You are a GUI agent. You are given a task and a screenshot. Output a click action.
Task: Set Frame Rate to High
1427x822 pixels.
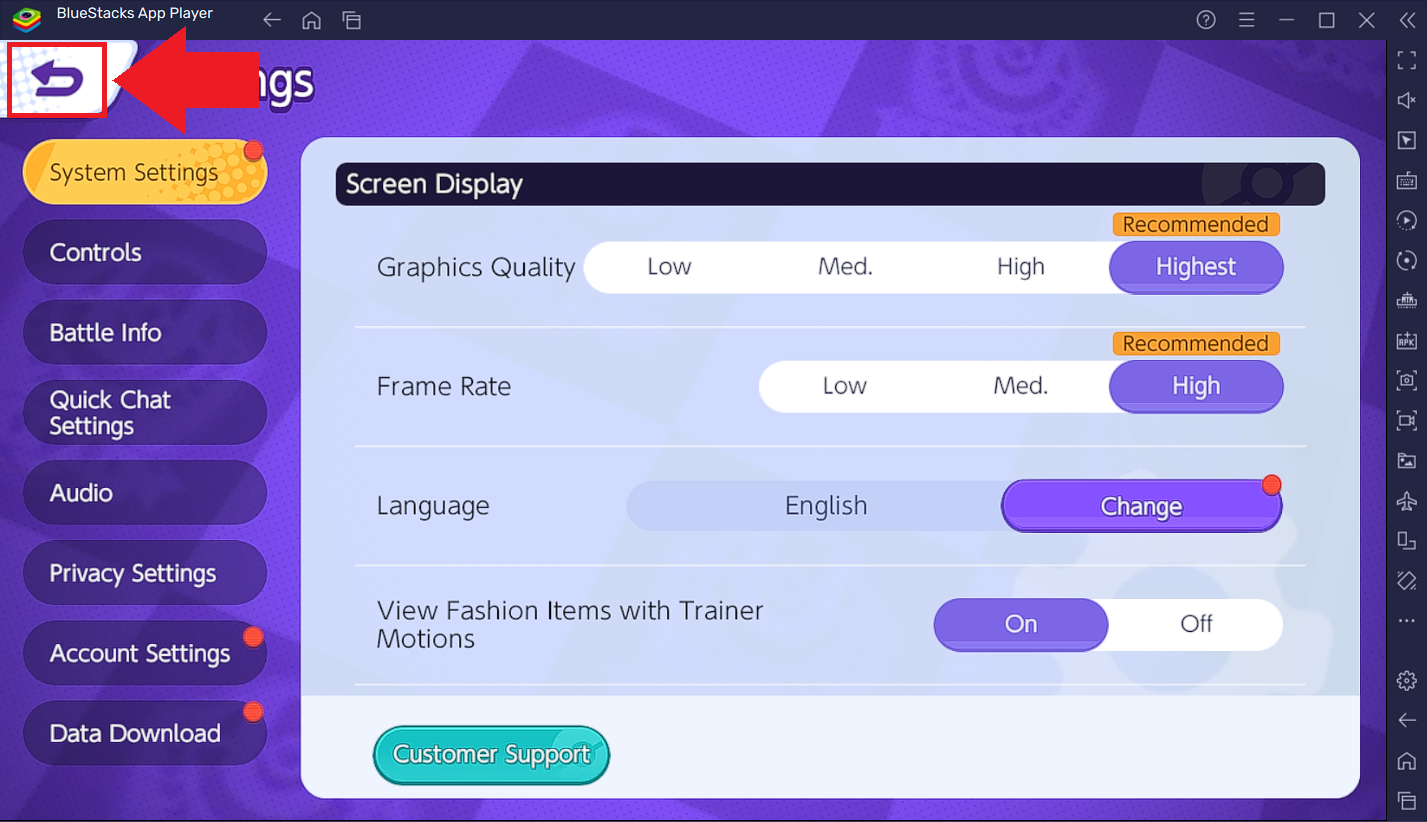click(1196, 386)
